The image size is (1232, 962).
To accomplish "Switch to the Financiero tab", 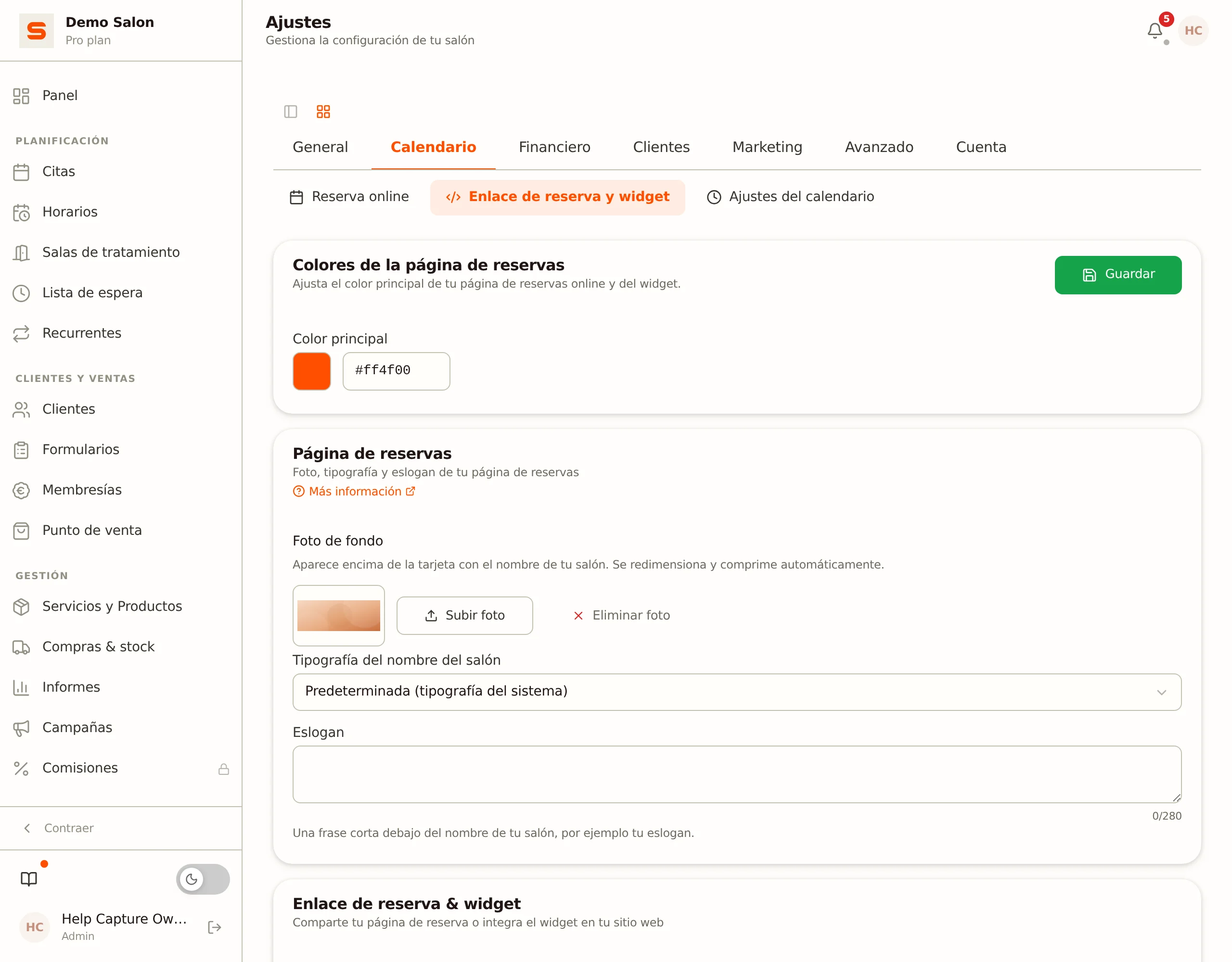I will (554, 147).
